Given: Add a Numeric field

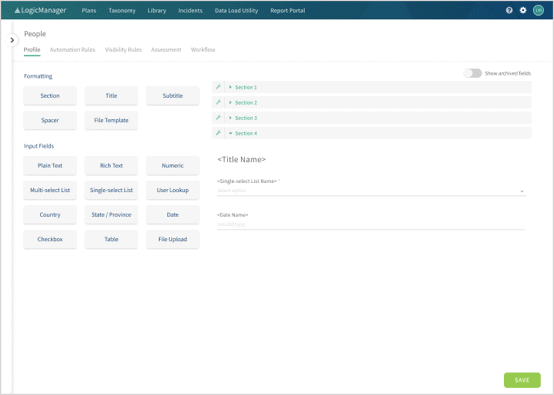Looking at the screenshot, I should [x=172, y=165].
